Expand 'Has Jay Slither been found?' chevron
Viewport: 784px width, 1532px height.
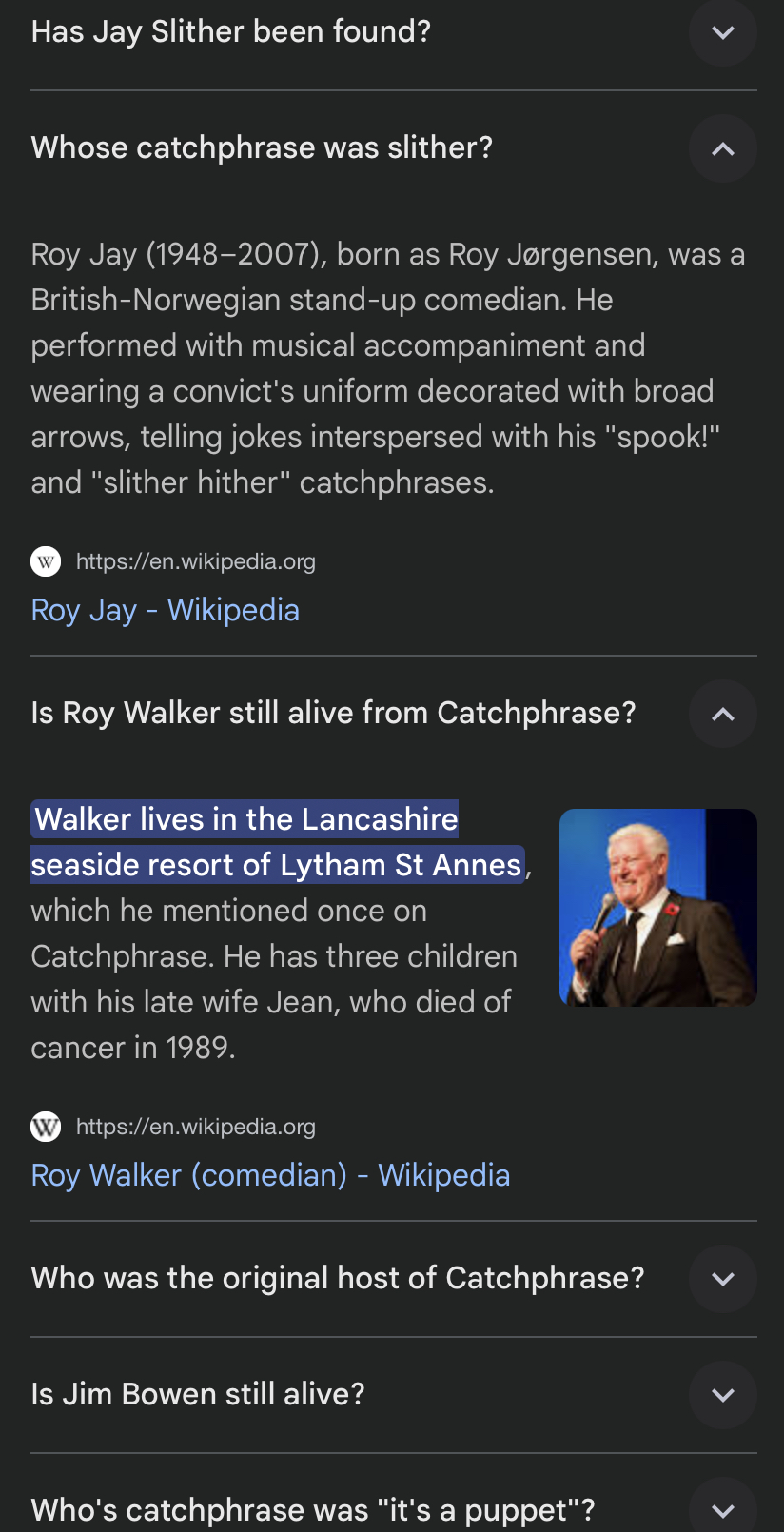click(x=722, y=32)
